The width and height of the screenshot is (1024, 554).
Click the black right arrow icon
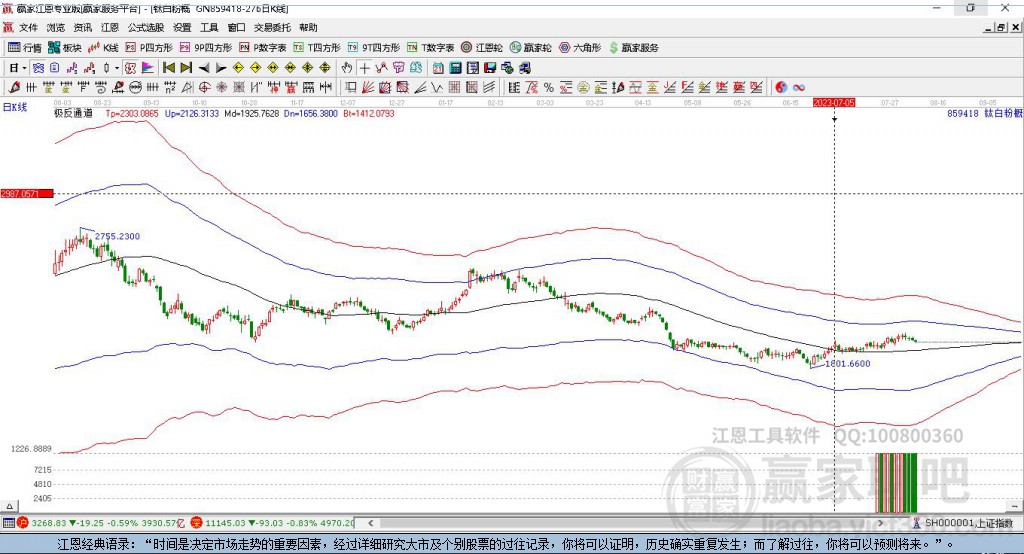click(221, 68)
